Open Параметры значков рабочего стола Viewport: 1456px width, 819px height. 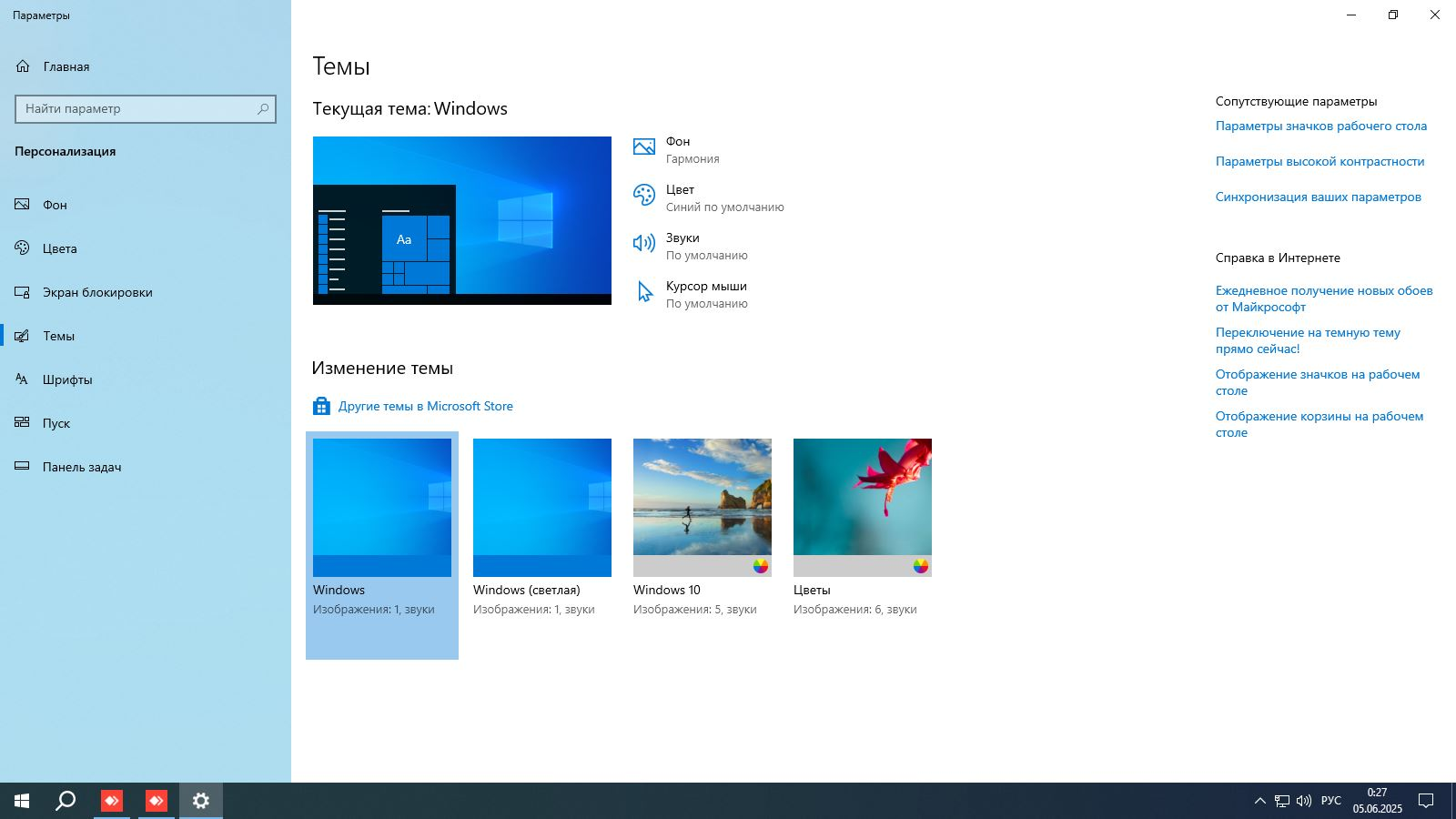coord(1321,126)
